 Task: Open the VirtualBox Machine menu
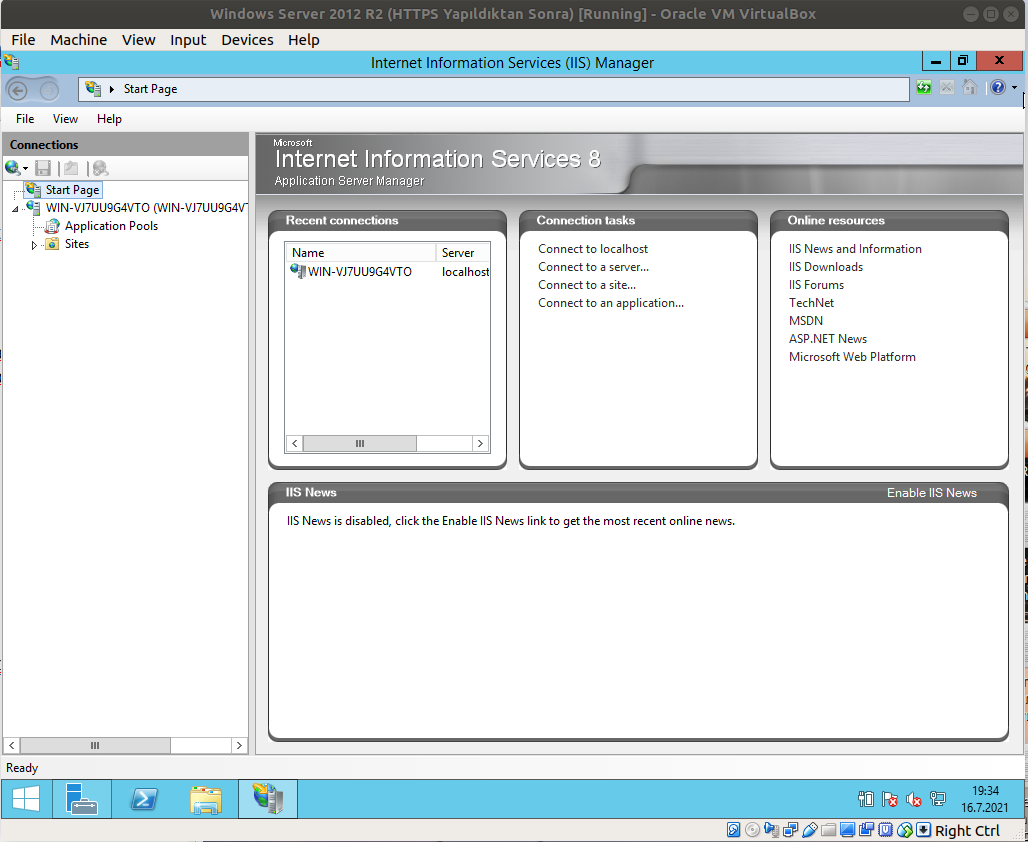point(79,40)
